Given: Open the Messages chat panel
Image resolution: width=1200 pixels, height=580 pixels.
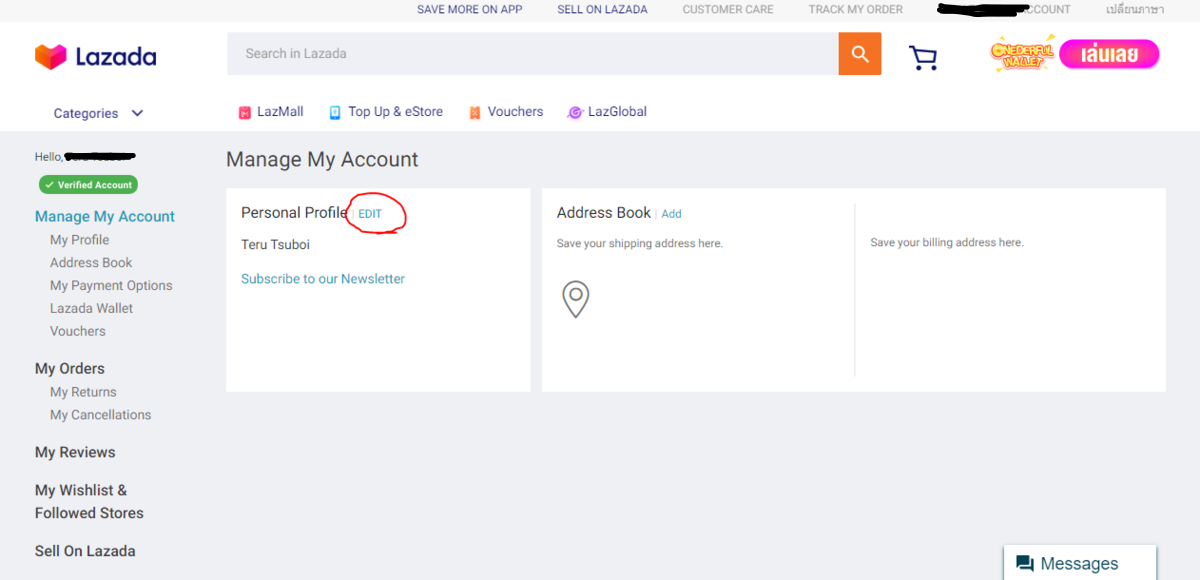Looking at the screenshot, I should [x=1080, y=563].
